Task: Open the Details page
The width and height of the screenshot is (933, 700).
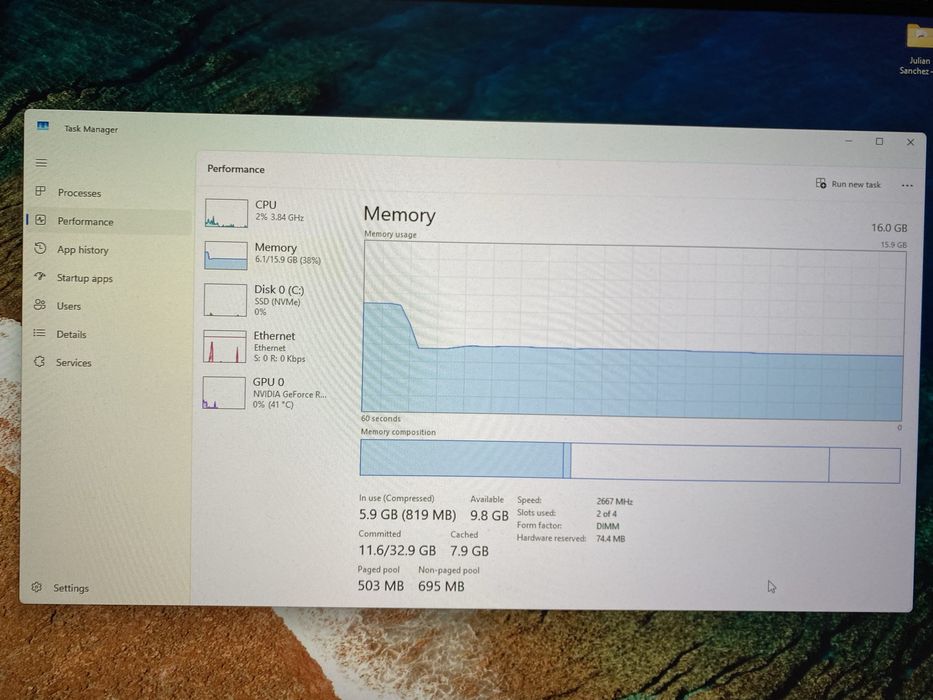Action: [x=71, y=335]
